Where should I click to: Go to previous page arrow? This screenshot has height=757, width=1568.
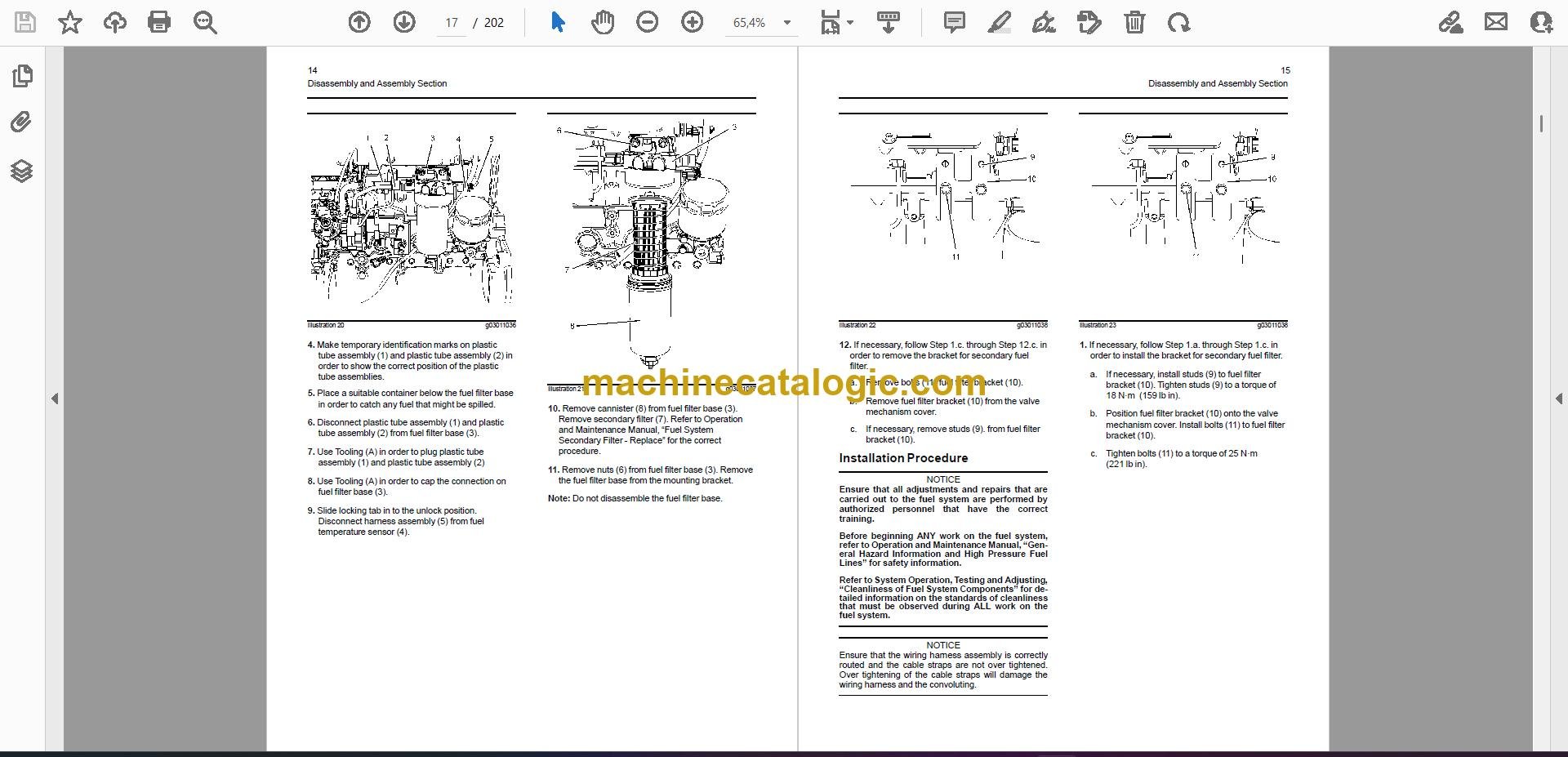click(x=359, y=22)
